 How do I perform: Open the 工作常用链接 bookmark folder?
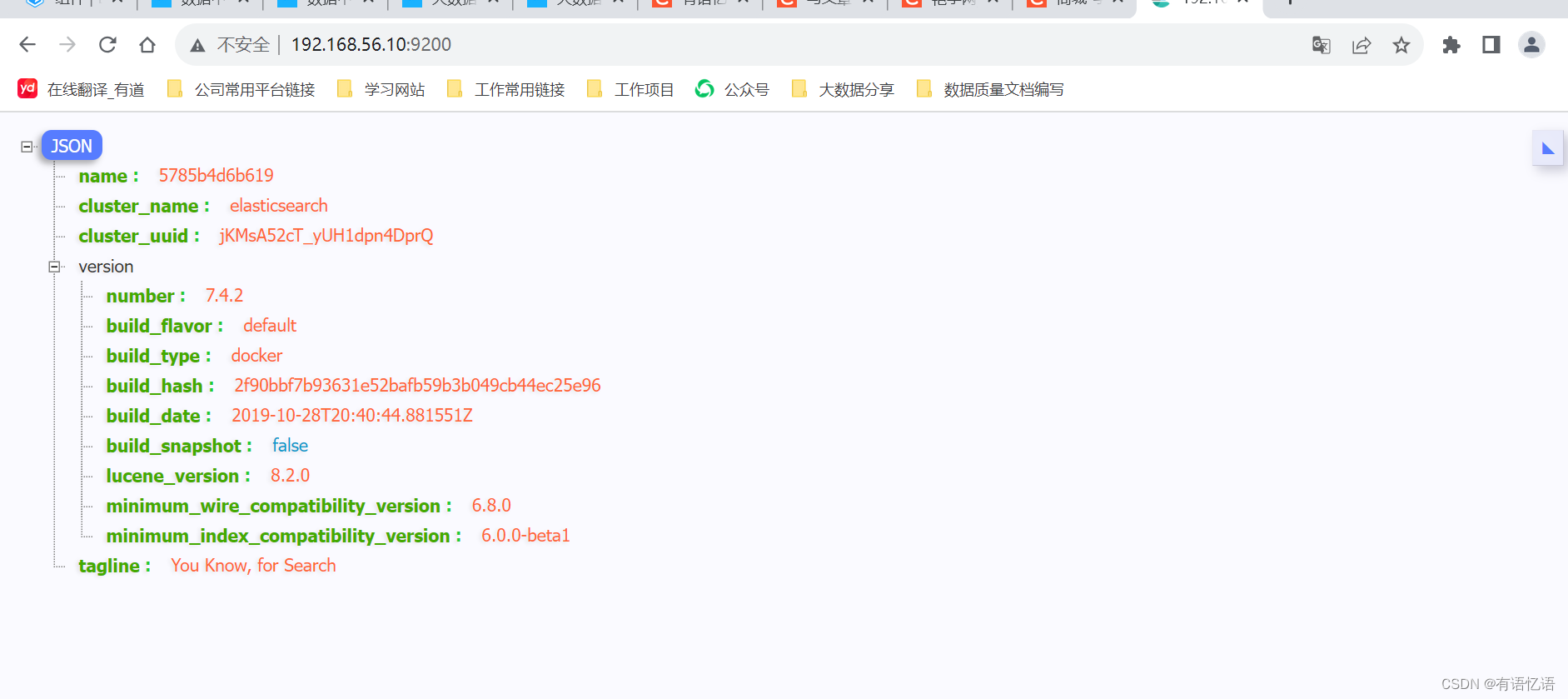click(506, 89)
